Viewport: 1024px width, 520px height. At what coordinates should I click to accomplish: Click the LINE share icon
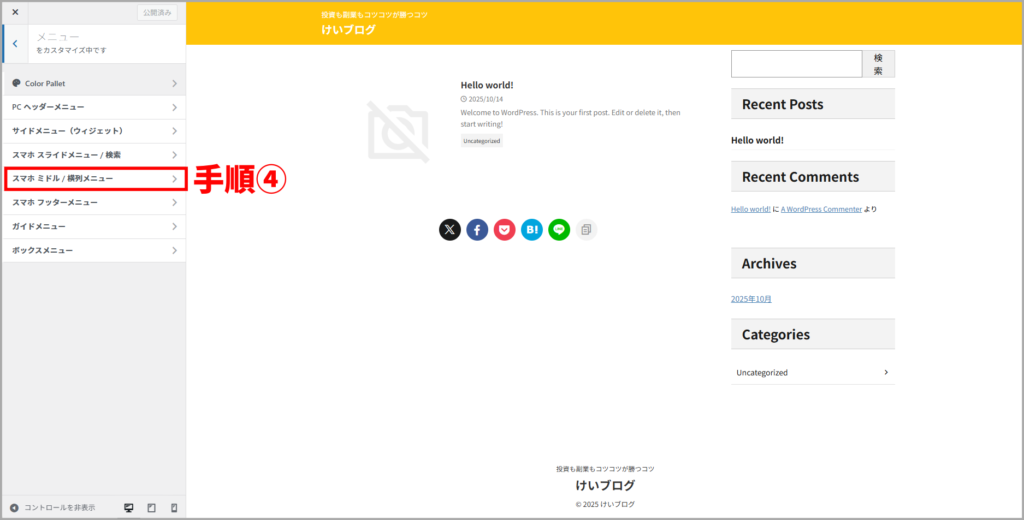pyautogui.click(x=559, y=230)
